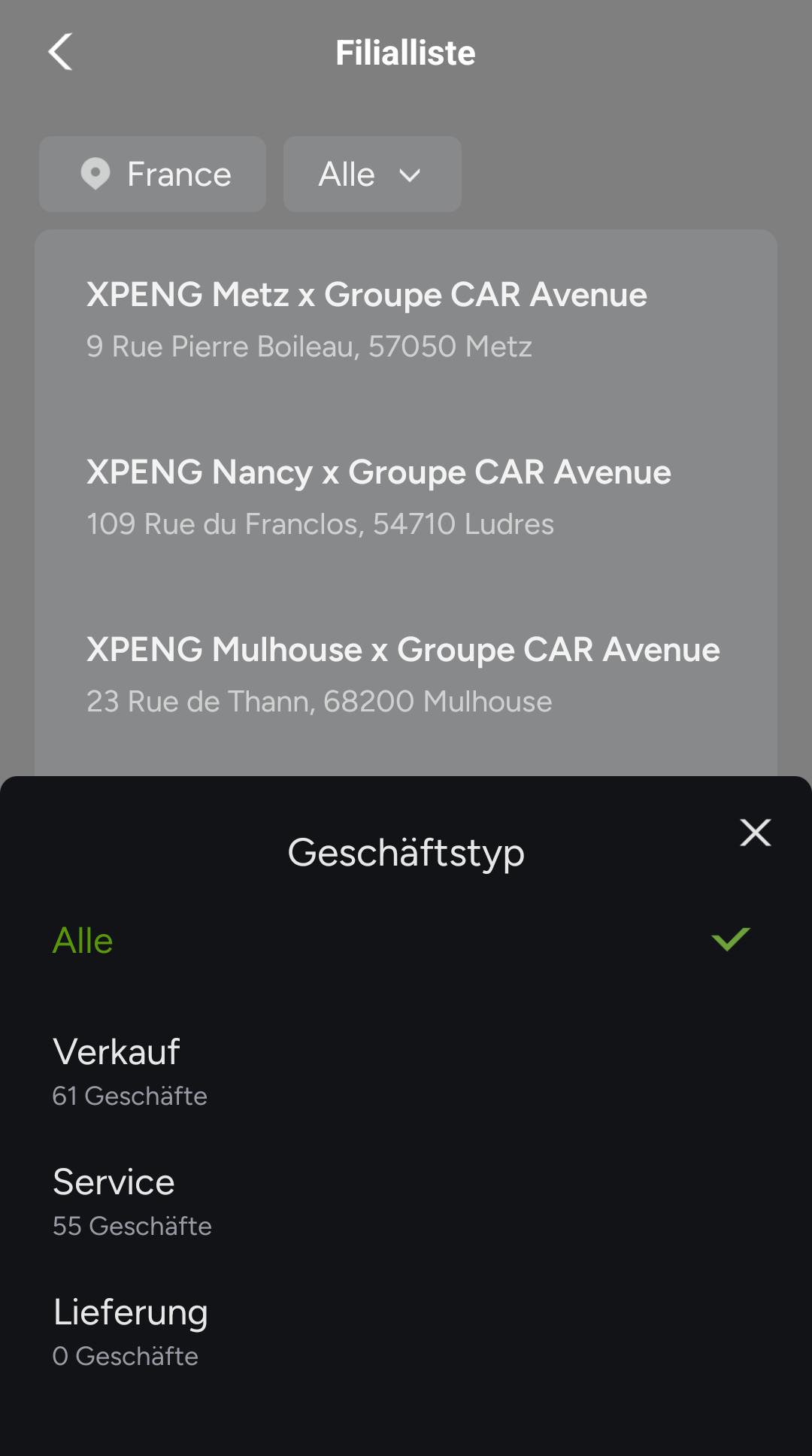Tap the back arrow in the header
Screen dimensions: 812x1456
click(x=60, y=52)
